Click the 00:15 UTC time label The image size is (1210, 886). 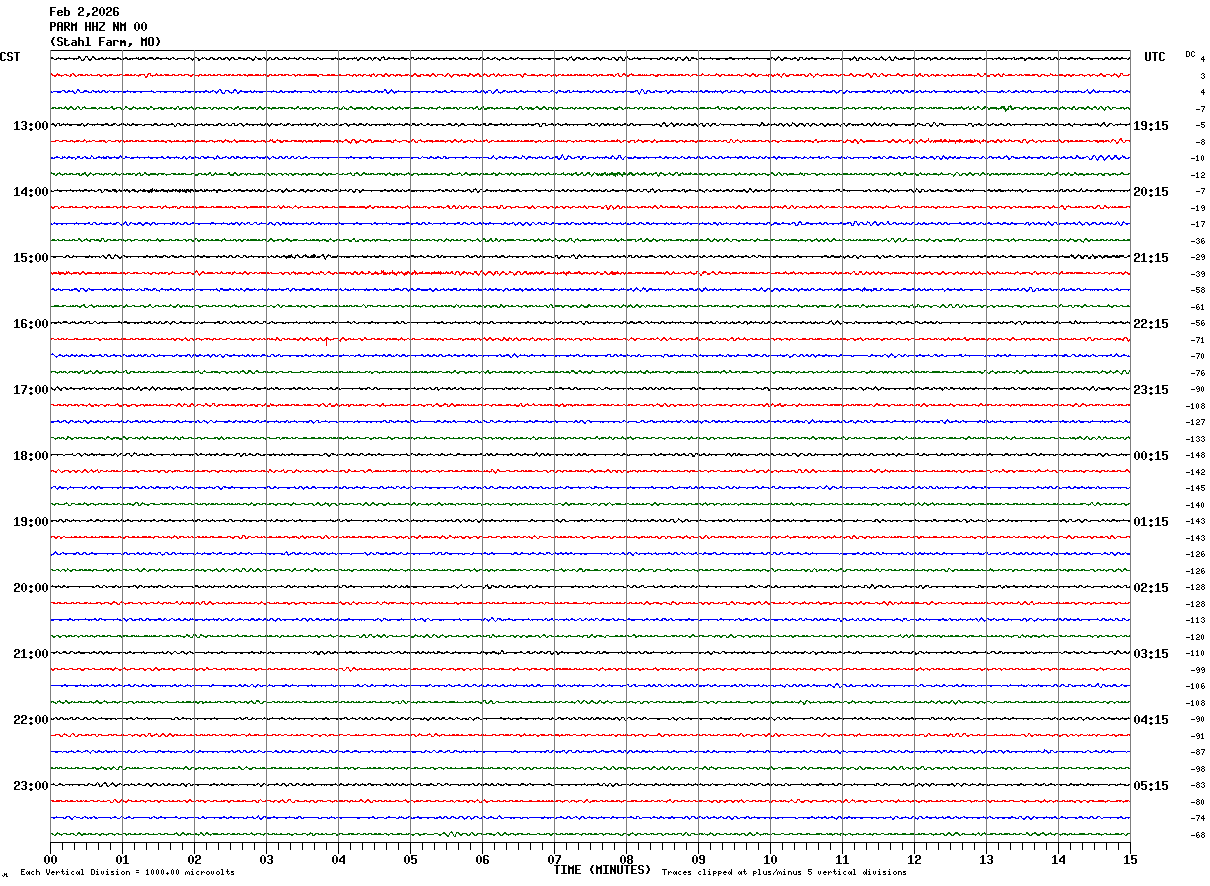point(1150,456)
